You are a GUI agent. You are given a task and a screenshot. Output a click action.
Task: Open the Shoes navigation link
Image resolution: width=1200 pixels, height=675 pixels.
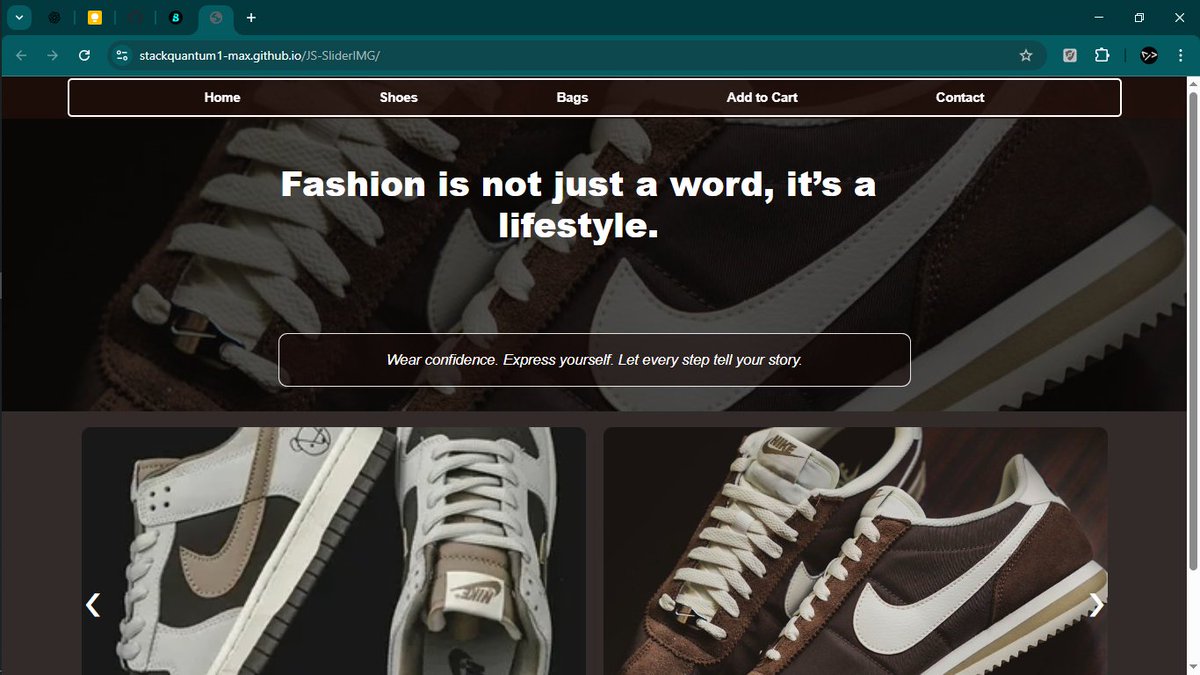pos(399,97)
